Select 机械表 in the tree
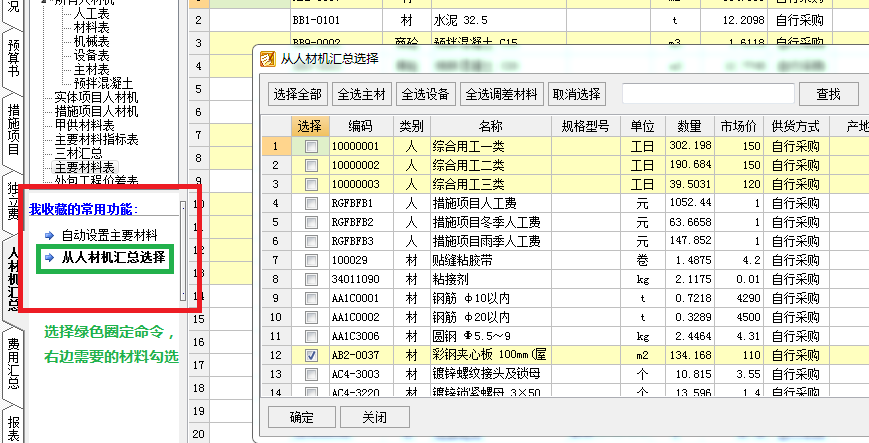 (91, 42)
